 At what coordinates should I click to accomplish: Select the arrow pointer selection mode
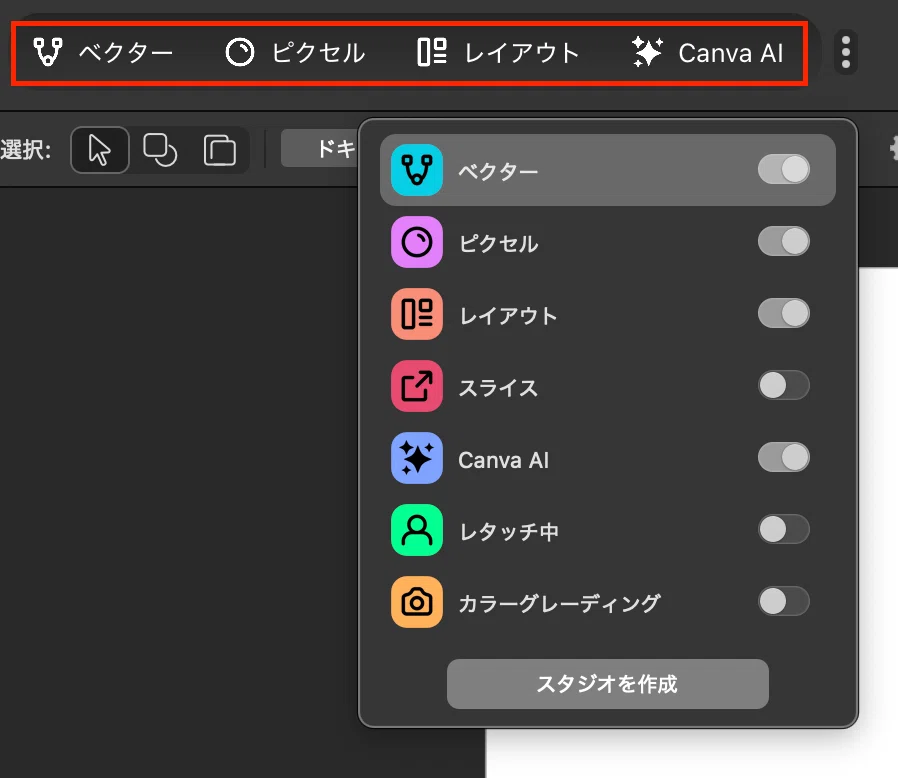pos(100,150)
